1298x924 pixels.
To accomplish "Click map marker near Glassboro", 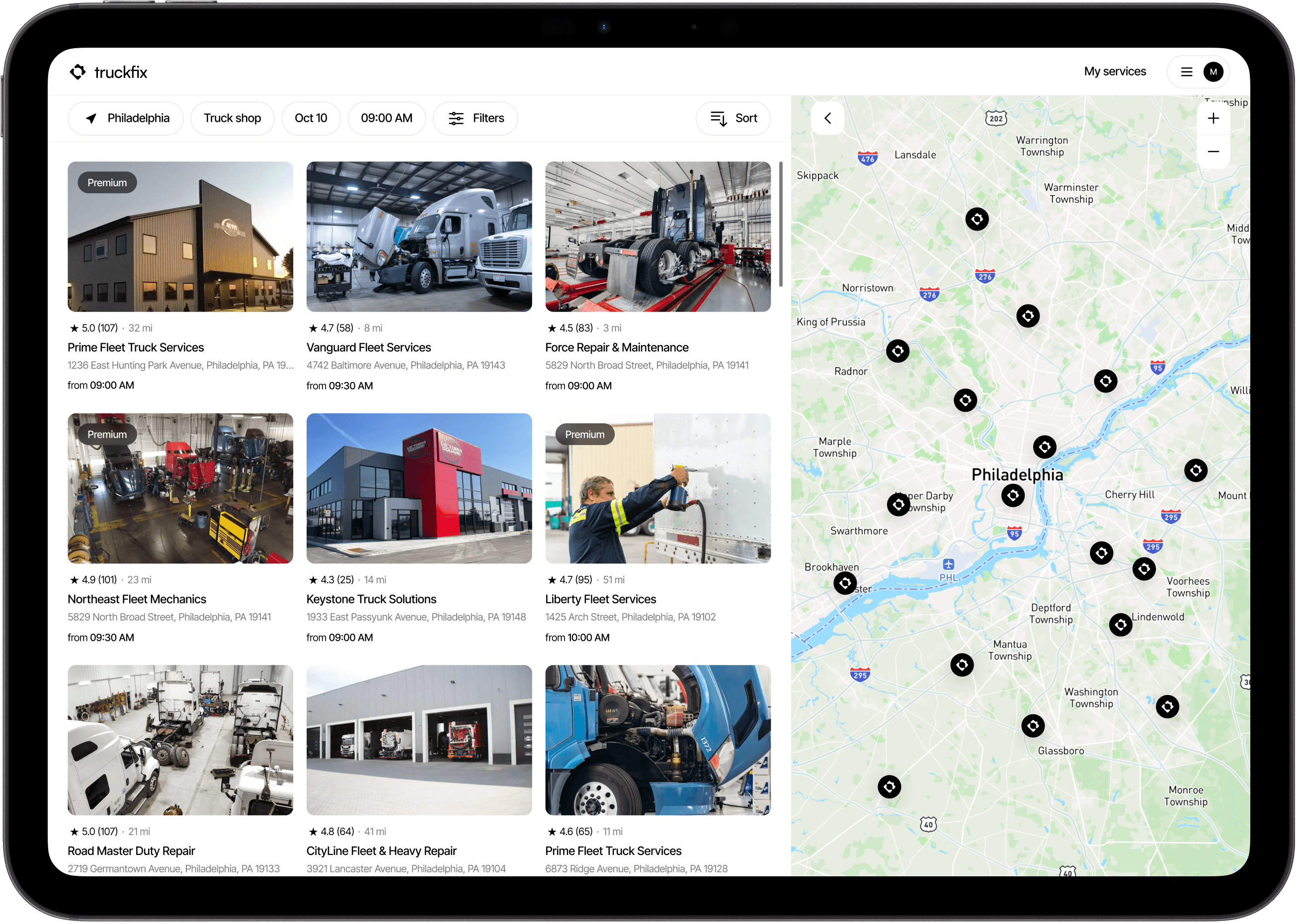I will point(1033,725).
